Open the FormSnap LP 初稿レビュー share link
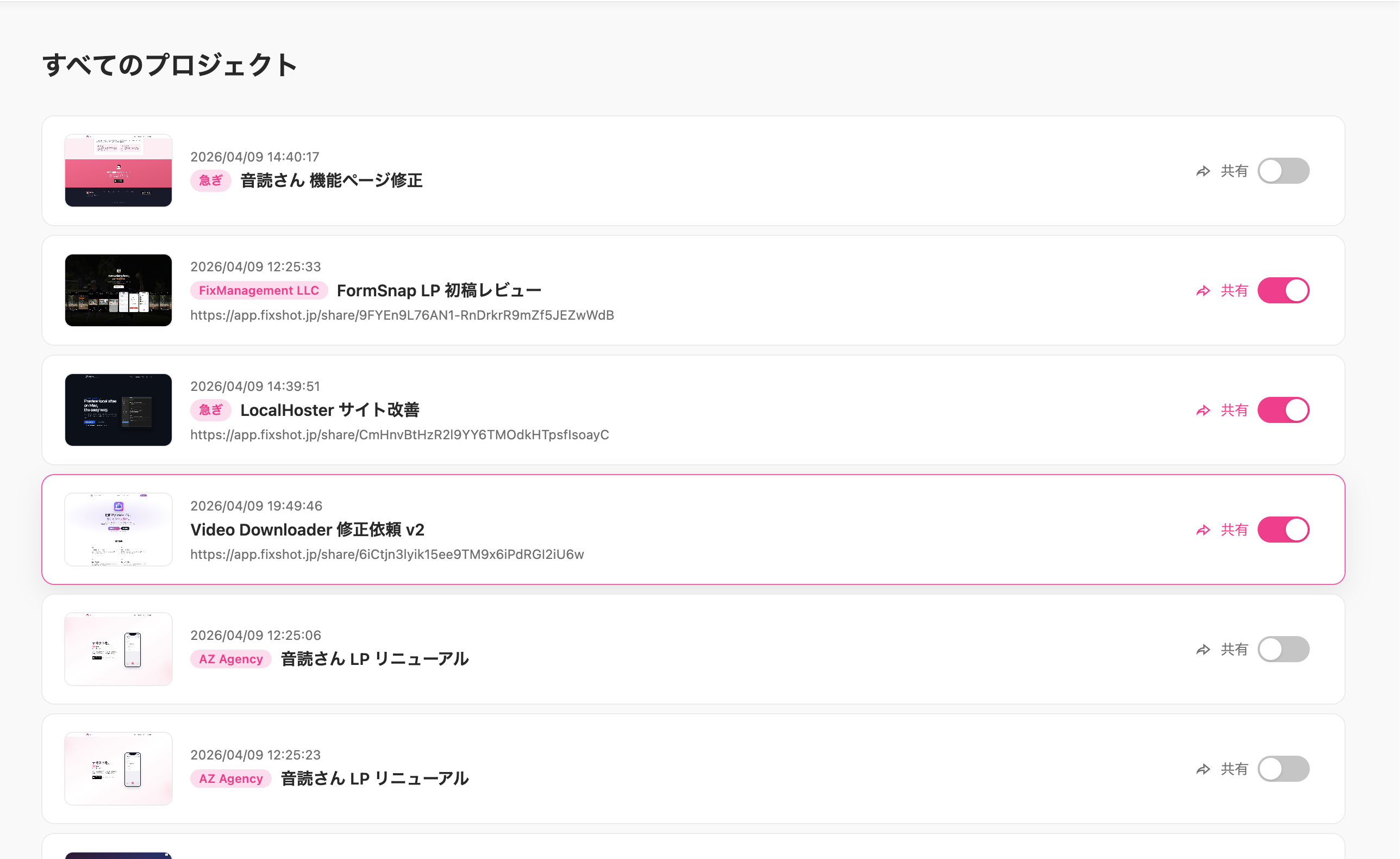The image size is (1400, 859). (402, 315)
